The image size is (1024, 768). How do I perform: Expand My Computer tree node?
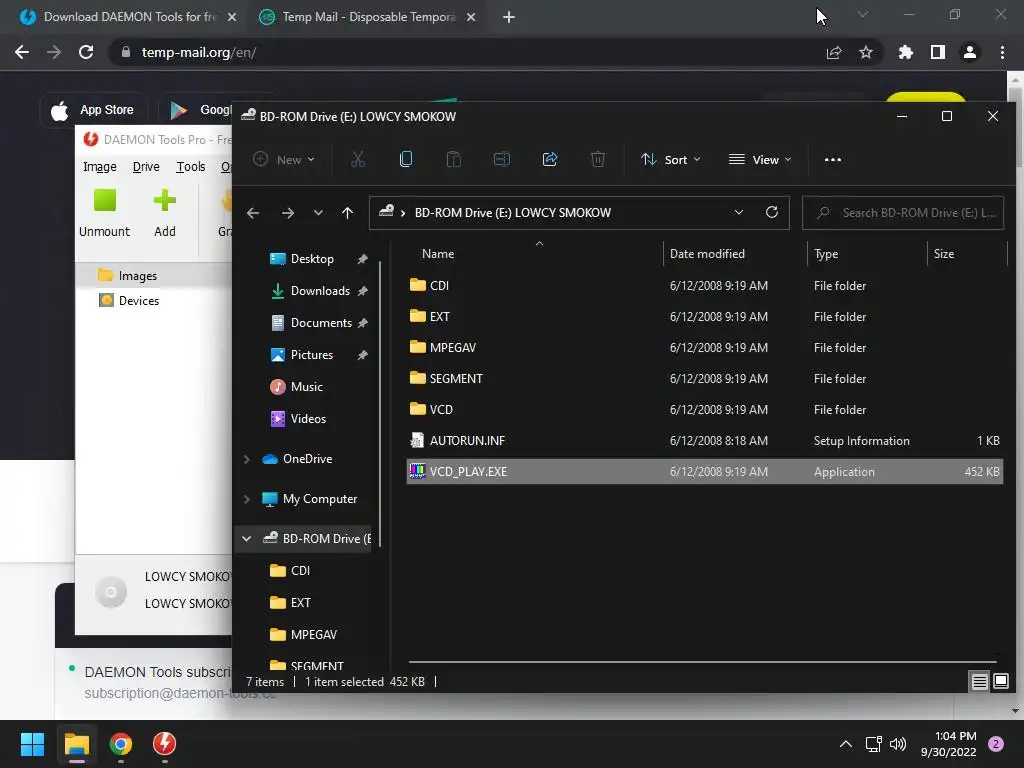[246, 499]
